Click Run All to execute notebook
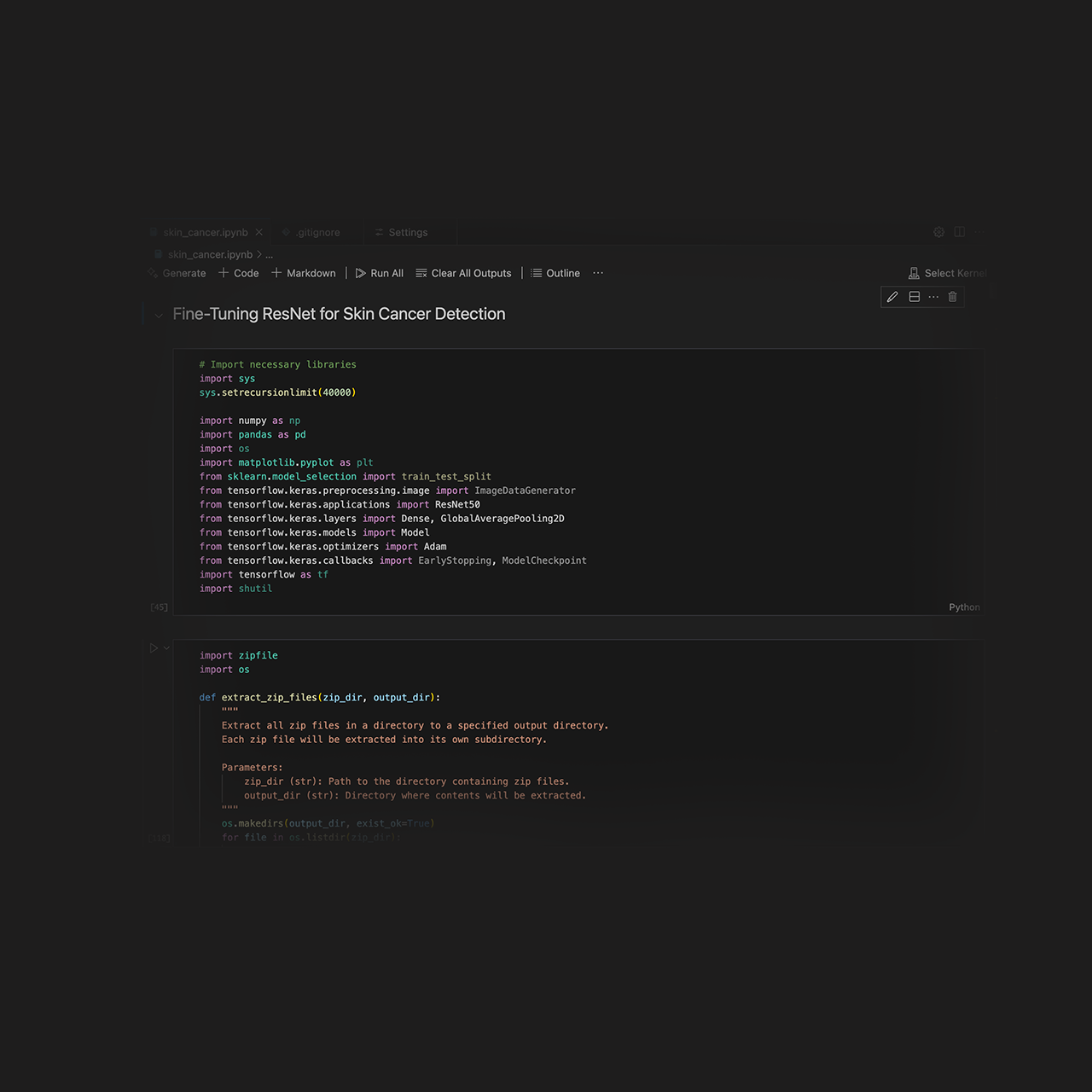Viewport: 1092px width, 1092px height. point(380,273)
